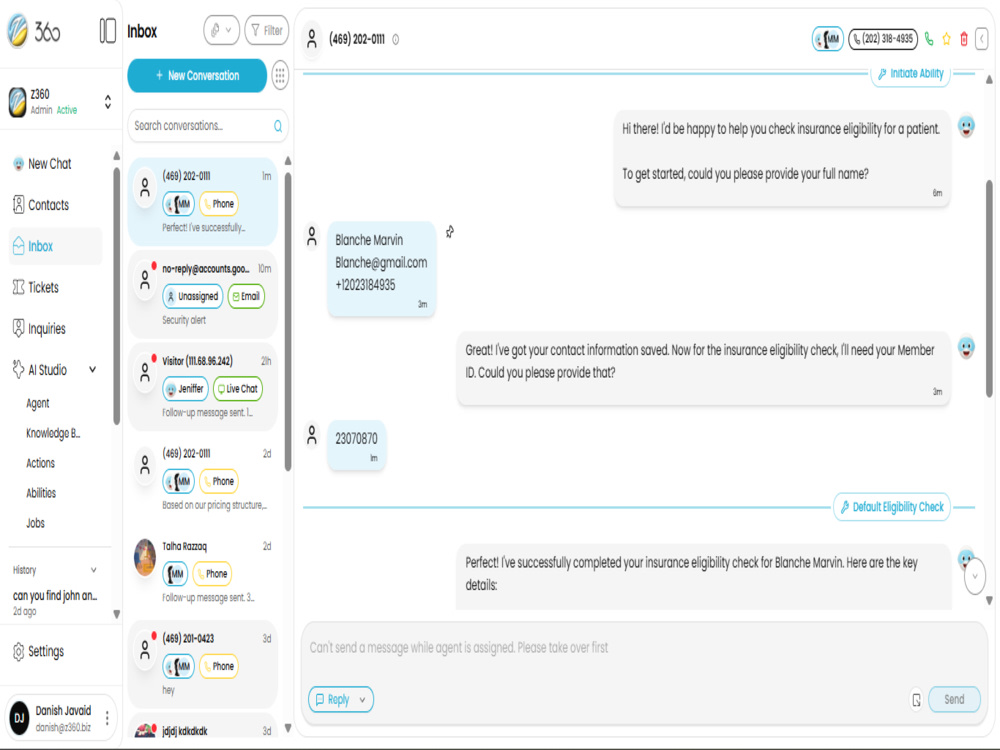
Task: Click contact icon beside 23070870 message
Action: click(312, 435)
